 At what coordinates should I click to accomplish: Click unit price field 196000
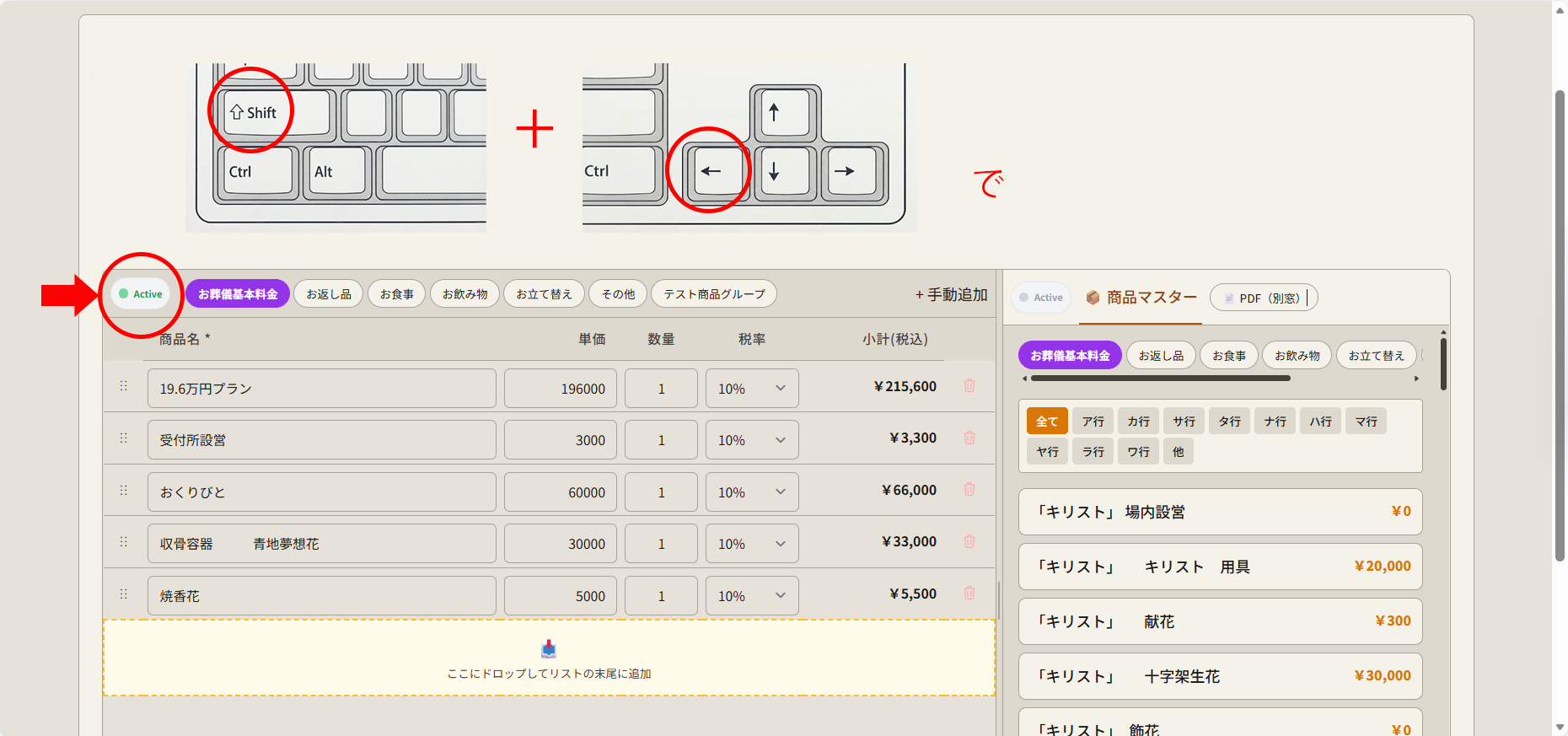click(x=560, y=389)
